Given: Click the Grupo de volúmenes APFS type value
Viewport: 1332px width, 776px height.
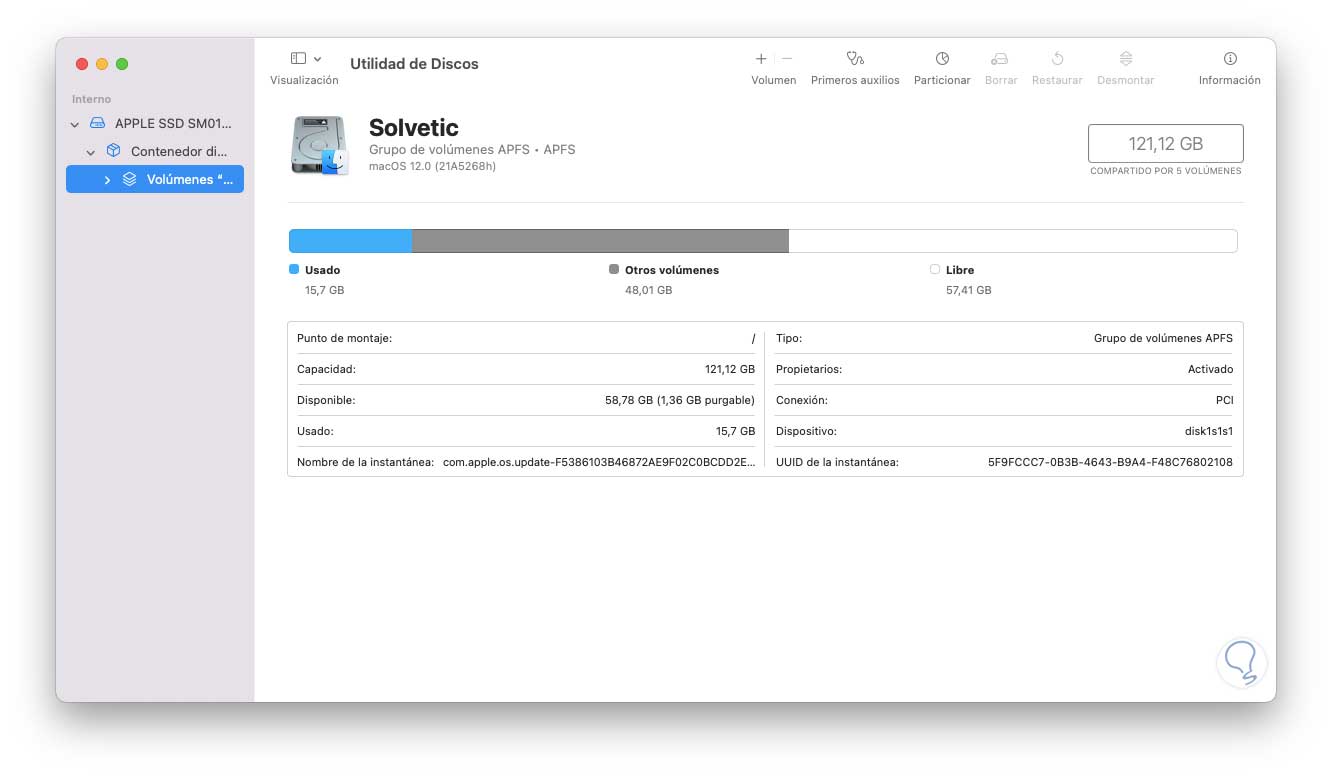Looking at the screenshot, I should pyautogui.click(x=1163, y=338).
